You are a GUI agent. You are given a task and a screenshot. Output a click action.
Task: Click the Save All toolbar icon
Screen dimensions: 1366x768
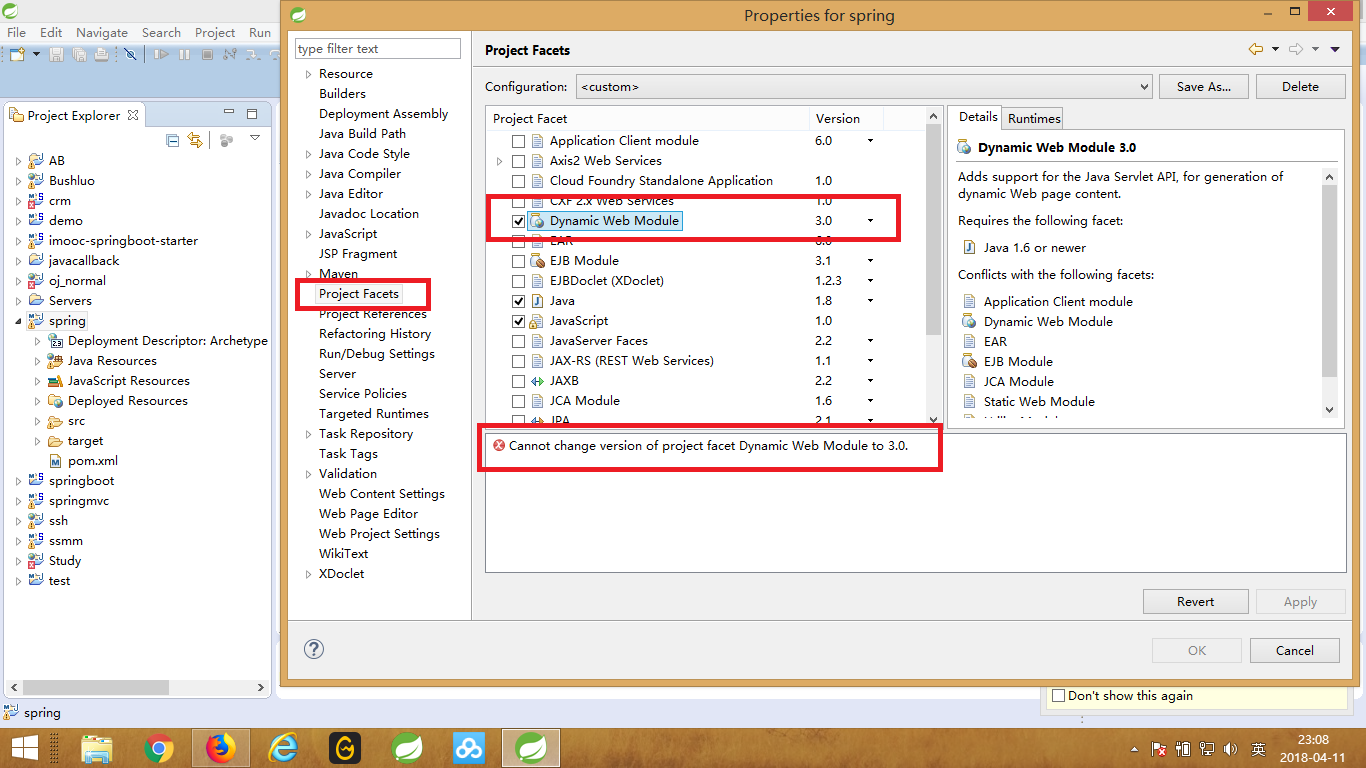(x=79, y=54)
